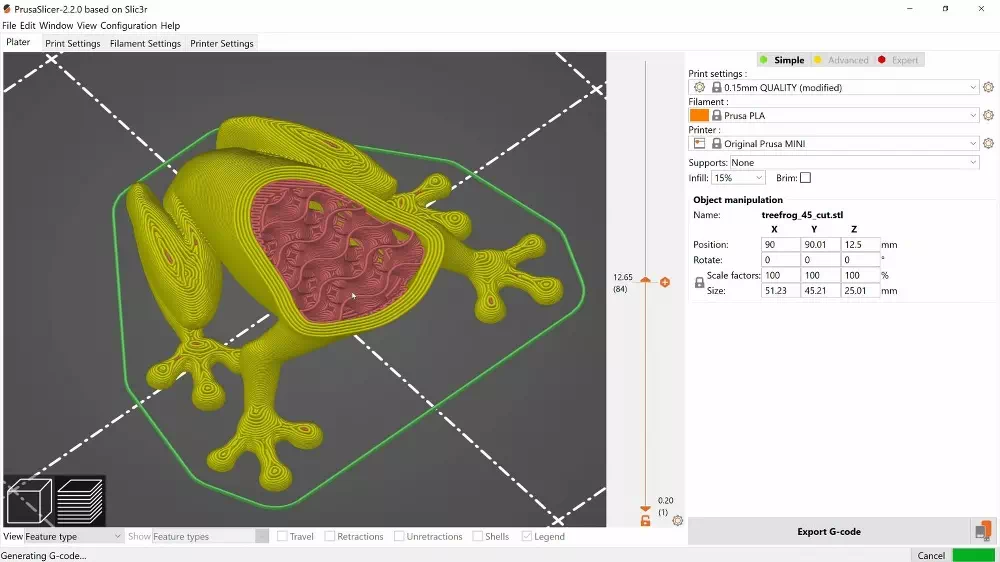Open the gear icon beside Print settings preset
The image size is (1000, 562).
pyautogui.click(x=988, y=88)
